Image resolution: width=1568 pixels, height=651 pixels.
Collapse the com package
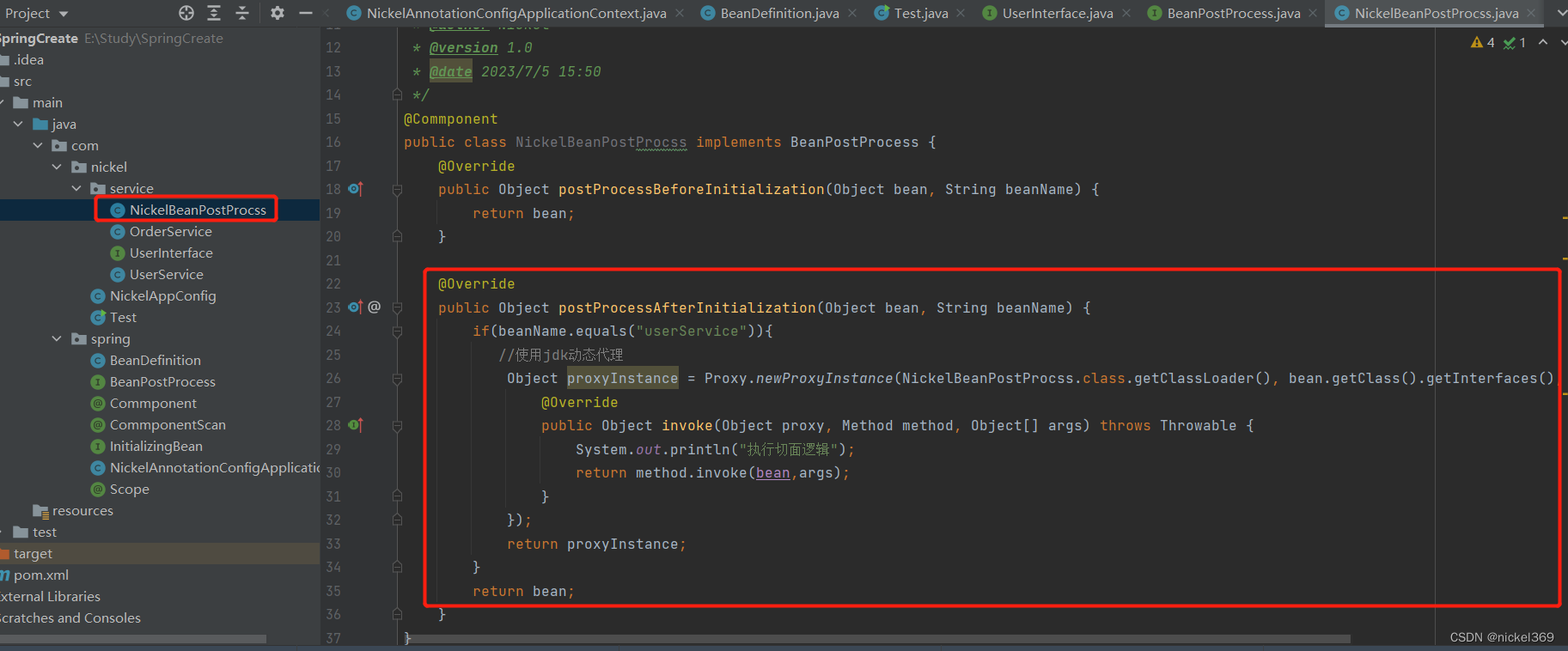pyautogui.click(x=38, y=146)
